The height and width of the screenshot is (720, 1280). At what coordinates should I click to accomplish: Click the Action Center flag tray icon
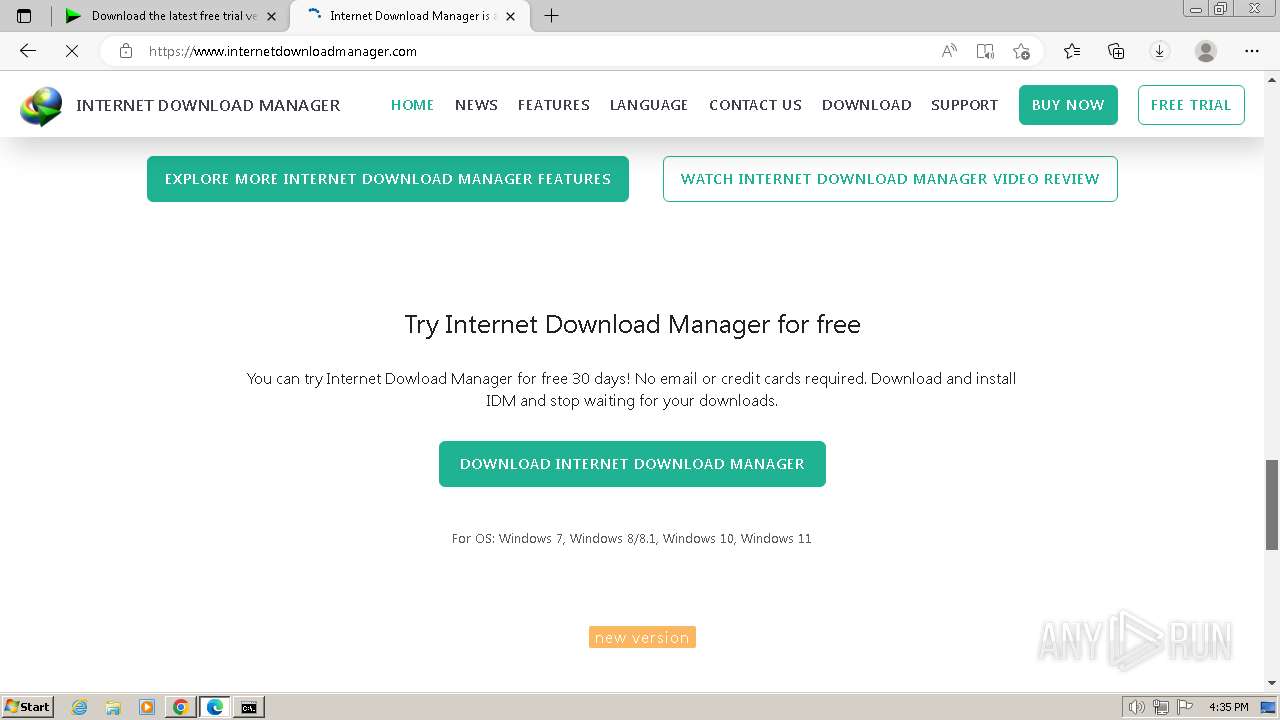point(1183,707)
